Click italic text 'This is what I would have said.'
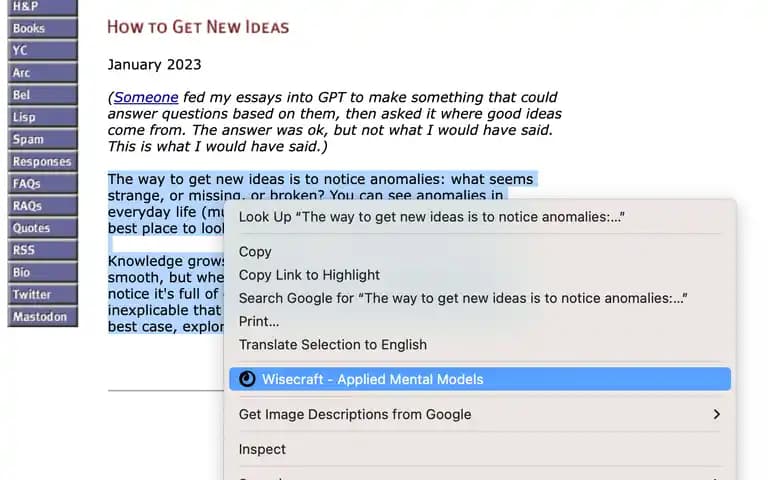768x480 pixels. click(217, 146)
